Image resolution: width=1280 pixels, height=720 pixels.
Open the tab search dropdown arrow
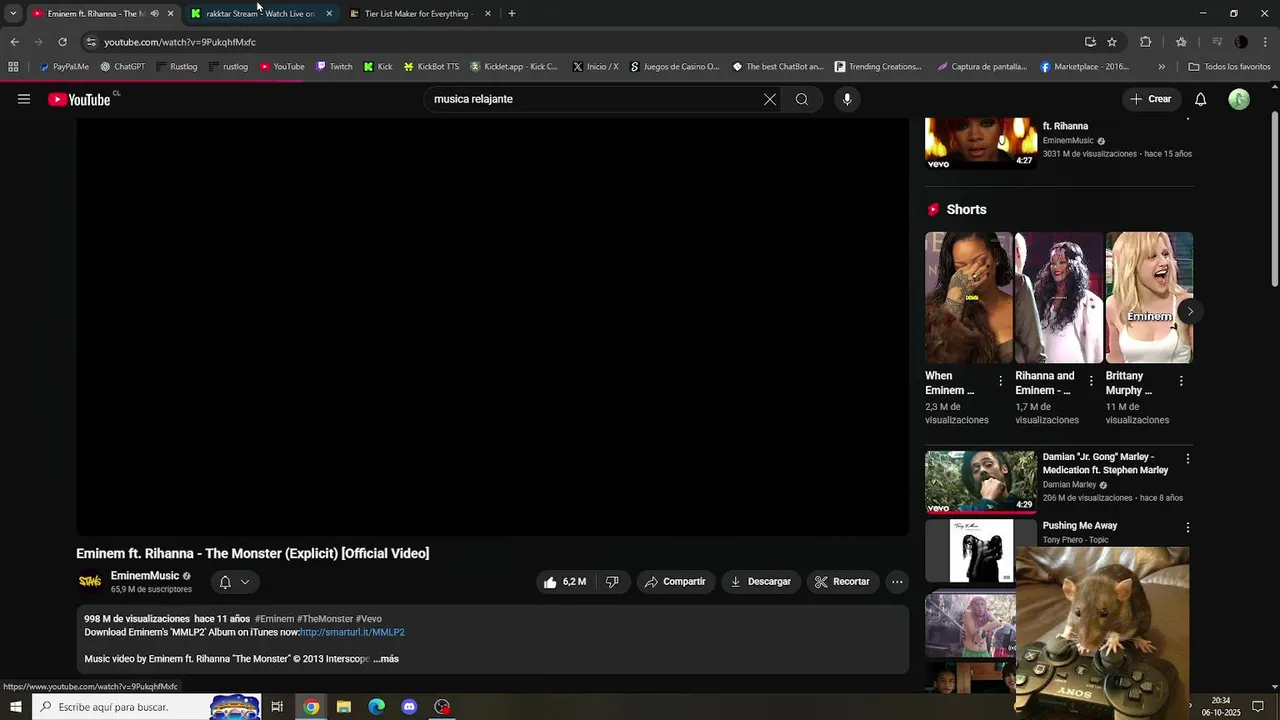[x=13, y=14]
